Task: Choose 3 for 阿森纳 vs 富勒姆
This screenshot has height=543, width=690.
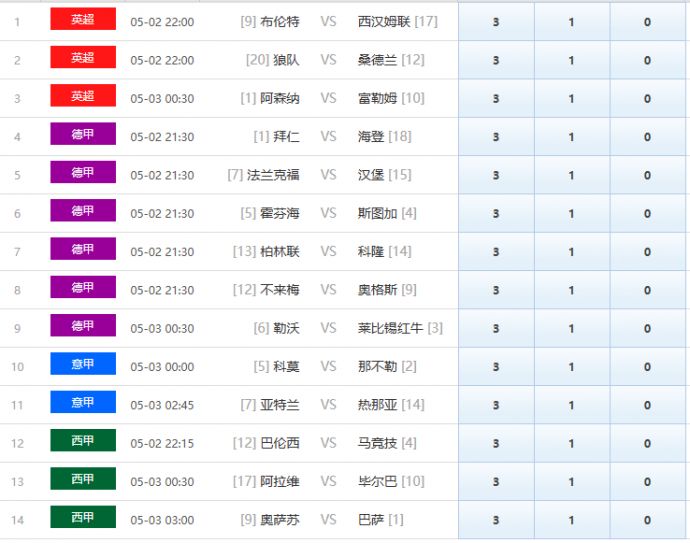Action: [496, 98]
